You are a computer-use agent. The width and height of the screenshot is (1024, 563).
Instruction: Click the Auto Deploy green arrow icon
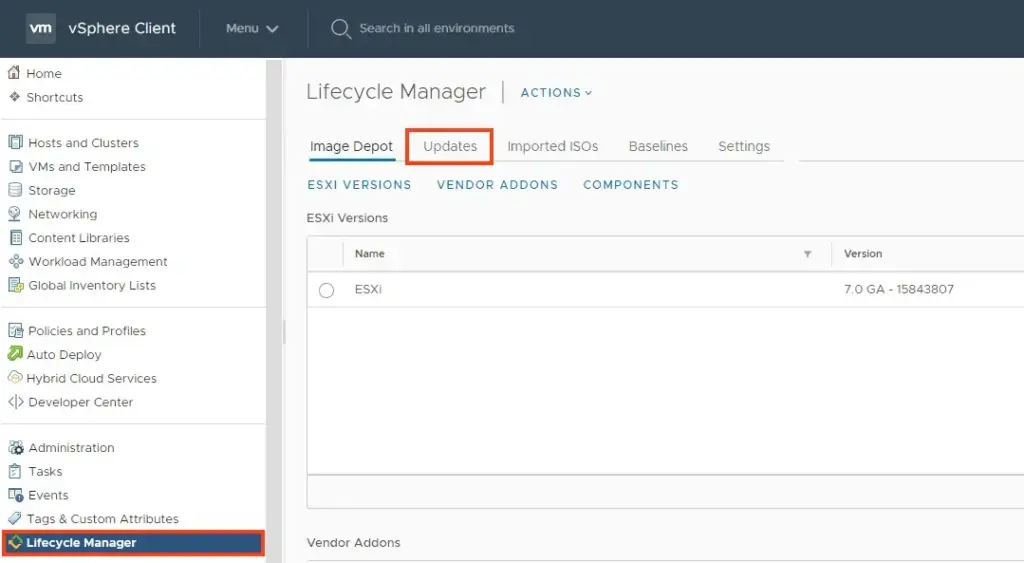pos(14,353)
